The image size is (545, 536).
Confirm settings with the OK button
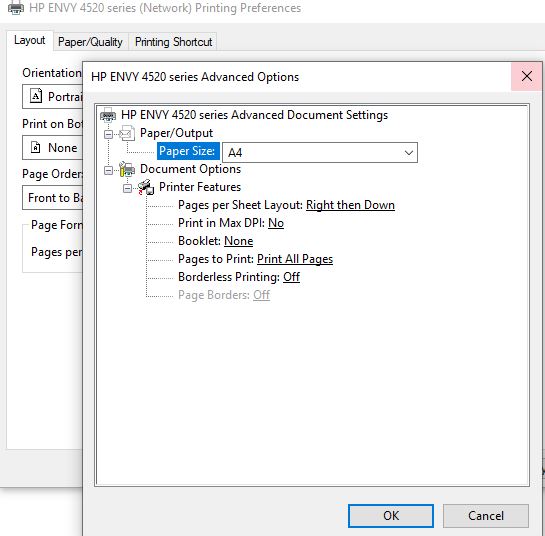point(391,515)
